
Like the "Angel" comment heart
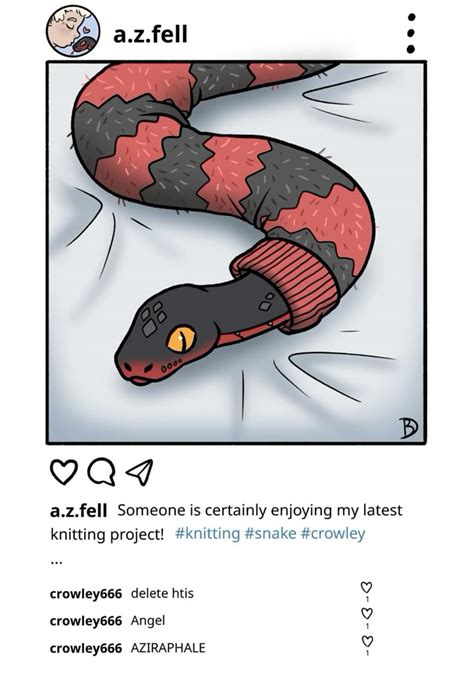click(x=367, y=614)
